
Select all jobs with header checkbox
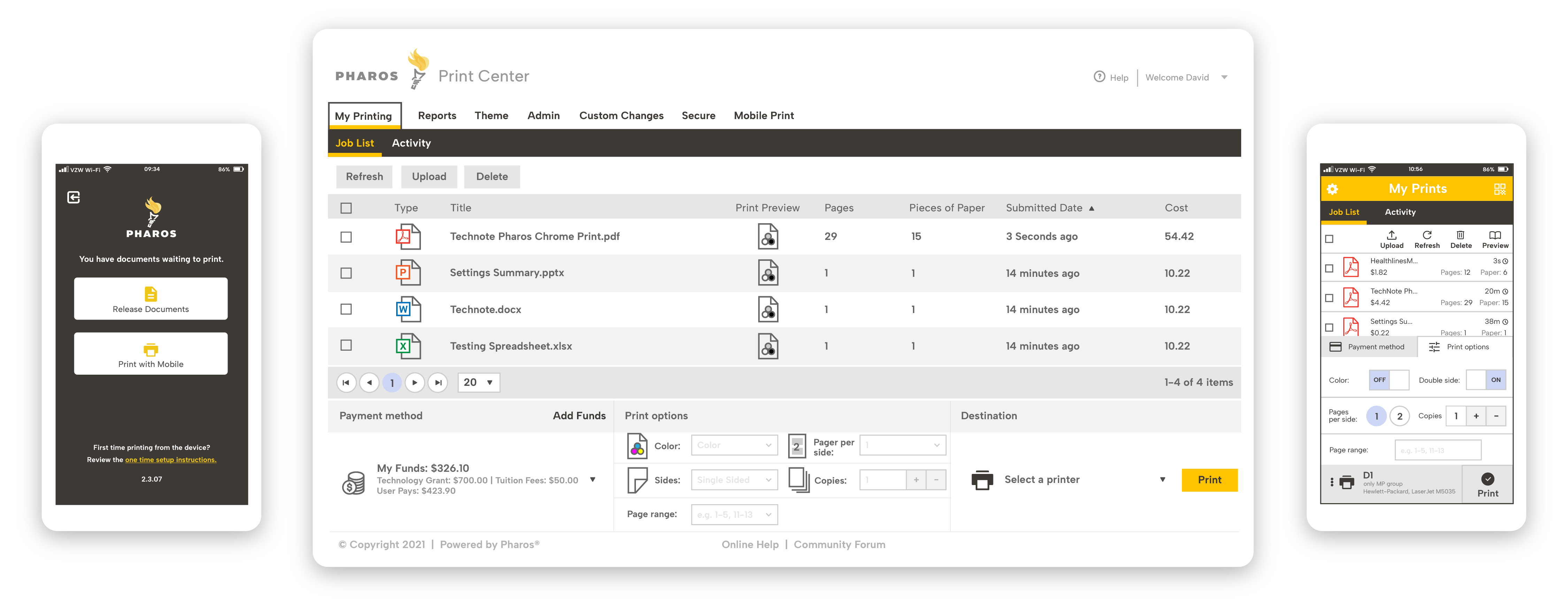click(346, 208)
